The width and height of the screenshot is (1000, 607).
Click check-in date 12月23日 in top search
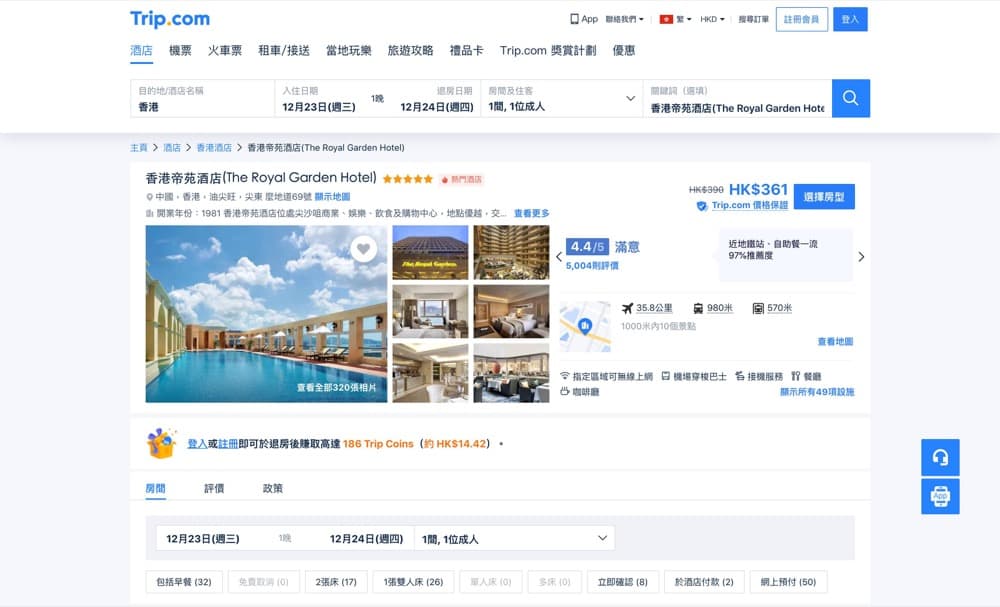pos(319,107)
